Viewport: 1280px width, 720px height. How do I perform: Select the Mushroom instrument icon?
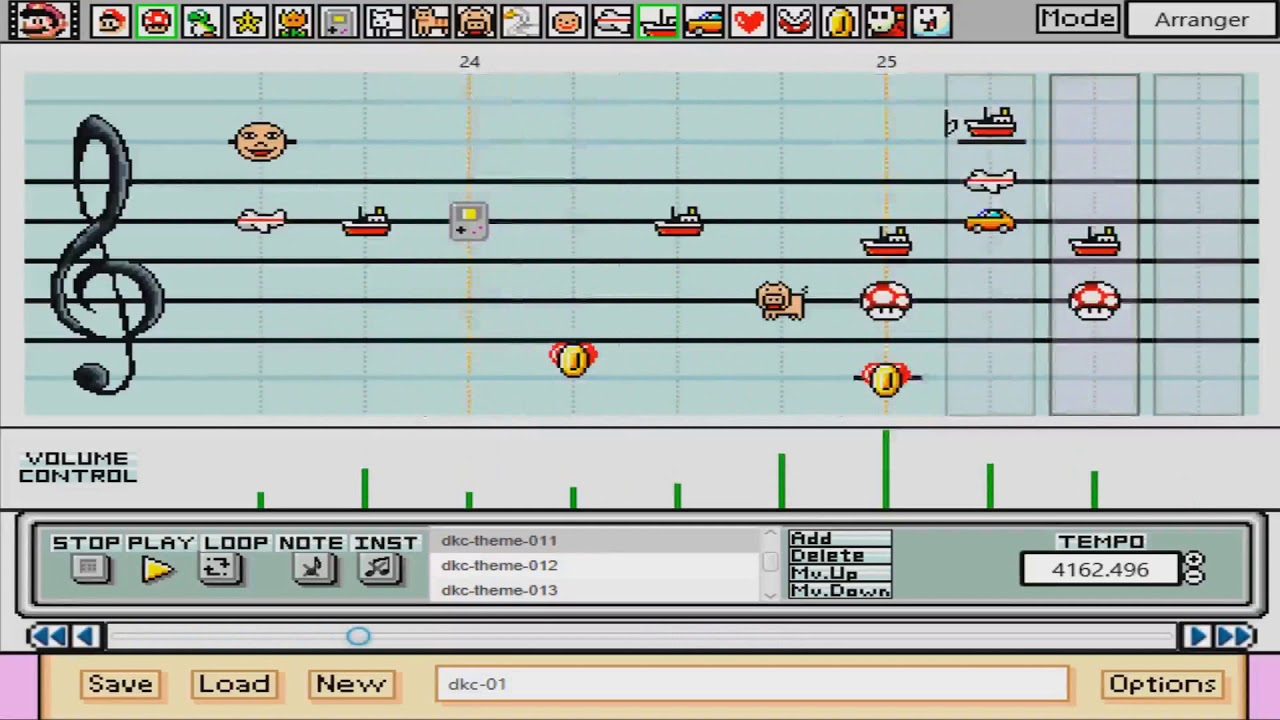157,20
